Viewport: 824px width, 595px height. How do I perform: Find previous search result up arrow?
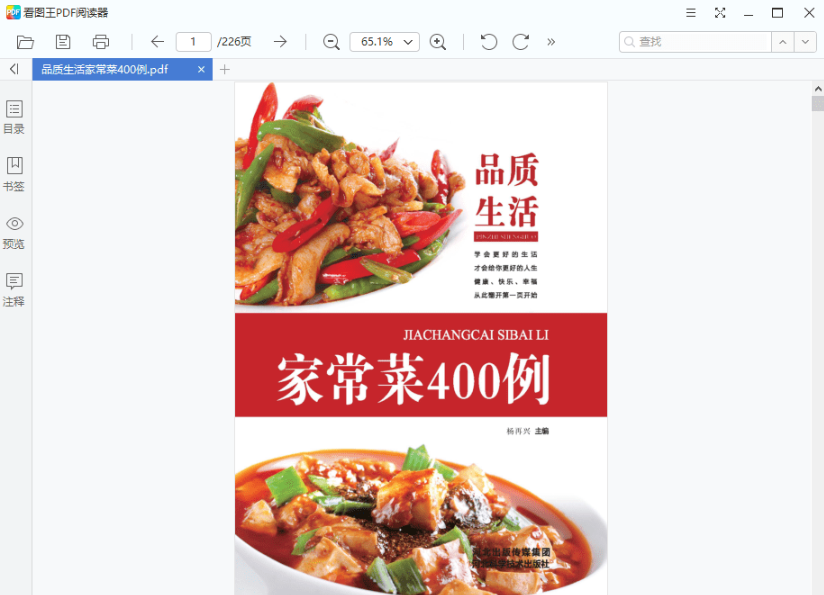[783, 42]
